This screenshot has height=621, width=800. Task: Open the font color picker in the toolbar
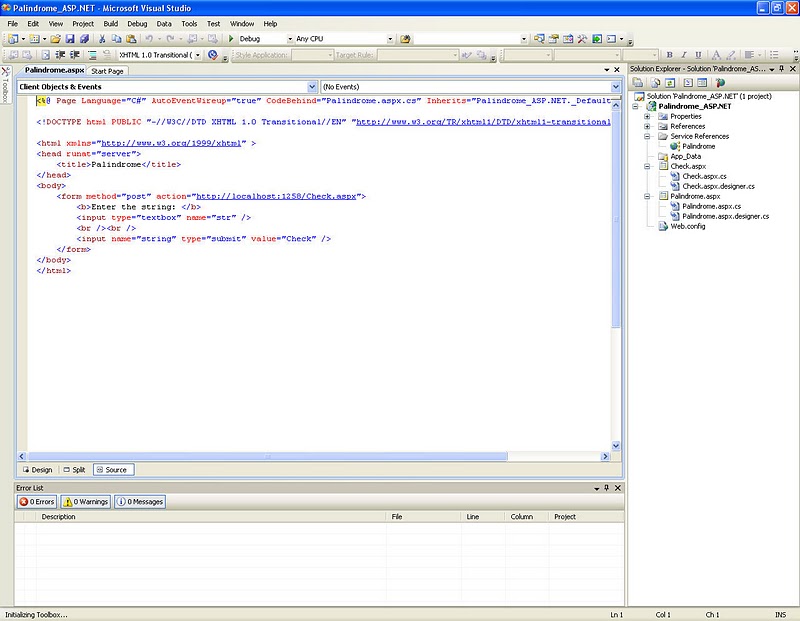(715, 52)
